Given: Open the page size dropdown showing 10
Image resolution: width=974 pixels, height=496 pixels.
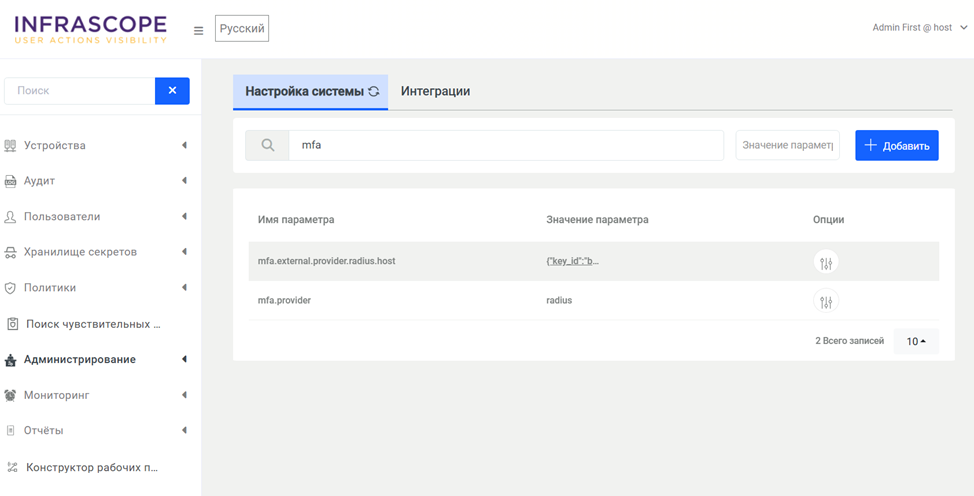Looking at the screenshot, I should tap(915, 341).
